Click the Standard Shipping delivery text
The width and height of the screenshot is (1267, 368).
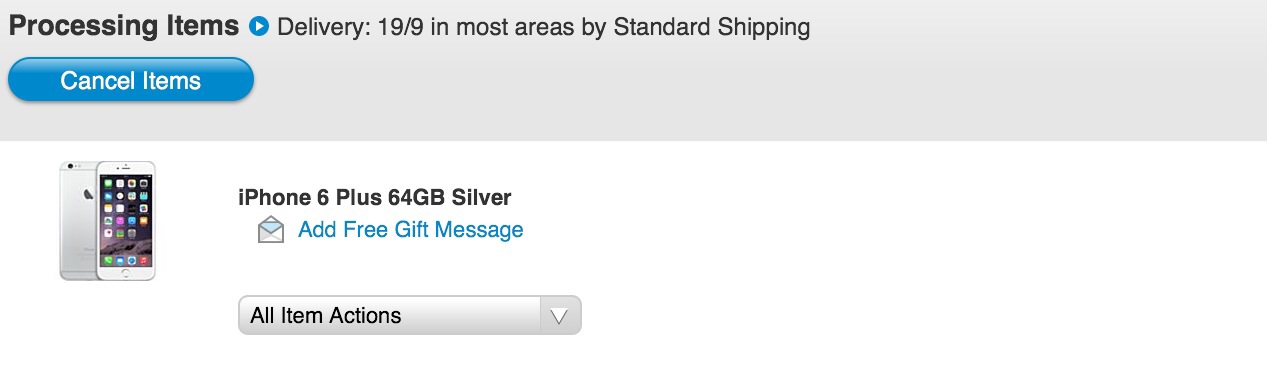tap(712, 27)
